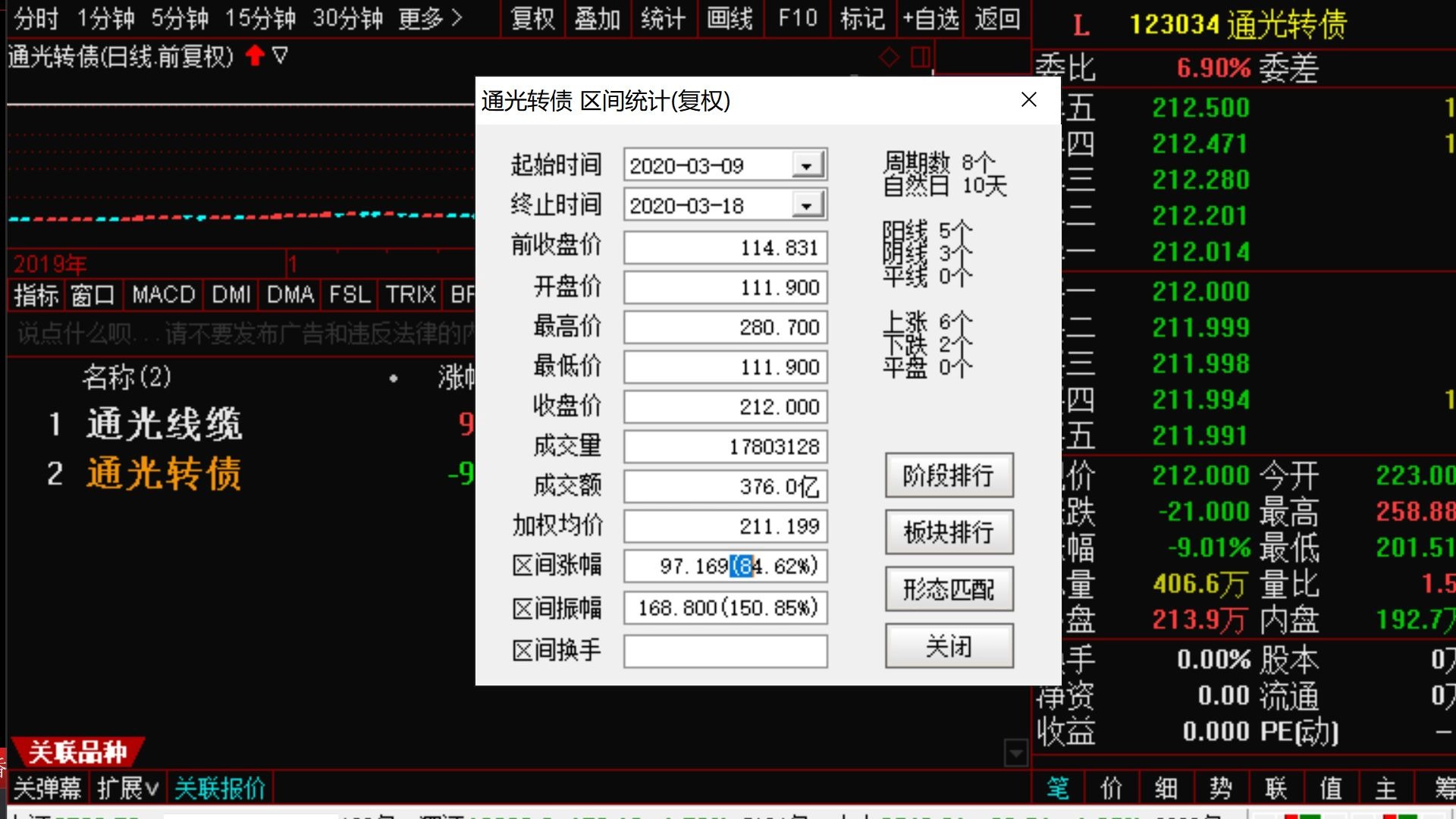This screenshot has width=1456, height=819.
Task: Open the 细 tab in quote panel
Action: click(x=1166, y=789)
